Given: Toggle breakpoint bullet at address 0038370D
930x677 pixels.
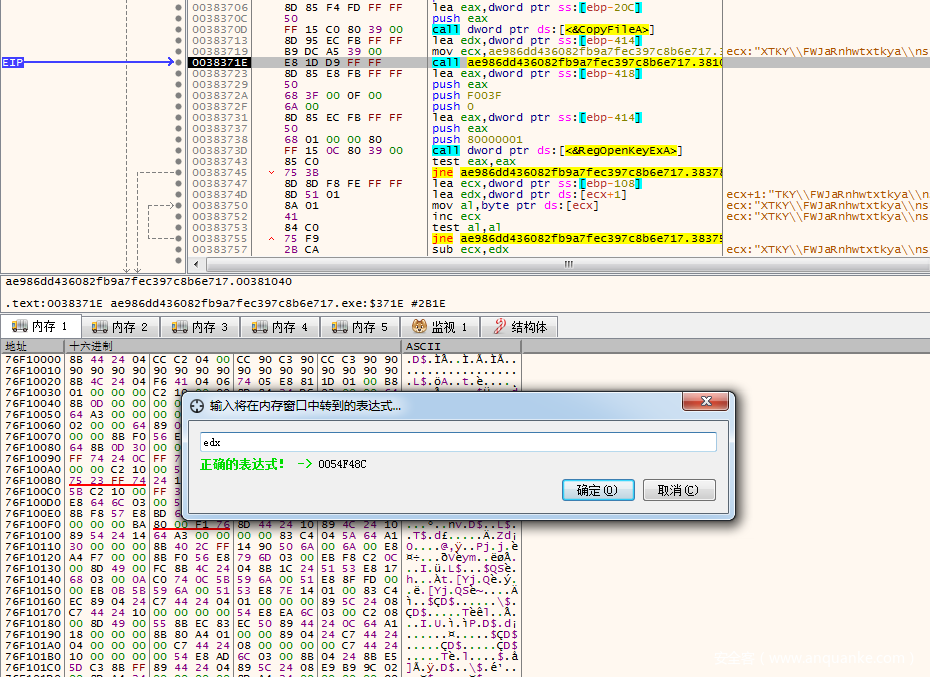Looking at the screenshot, I should pos(178,29).
